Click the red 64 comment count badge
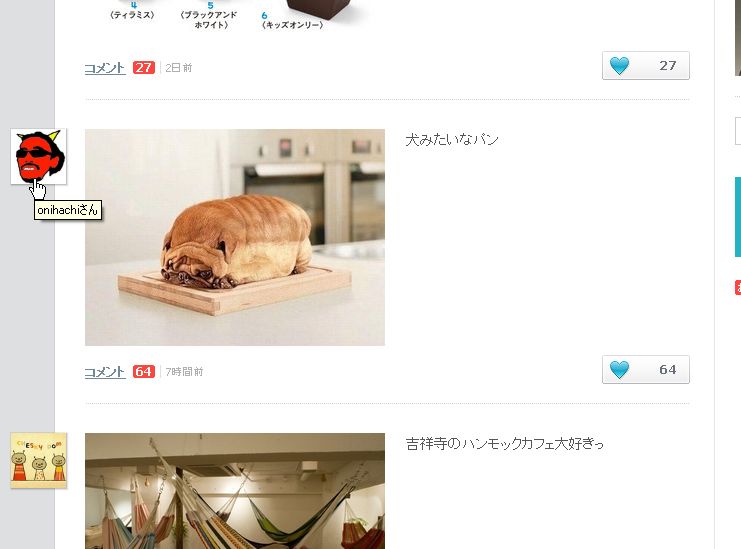The height and width of the screenshot is (549, 741). click(144, 371)
